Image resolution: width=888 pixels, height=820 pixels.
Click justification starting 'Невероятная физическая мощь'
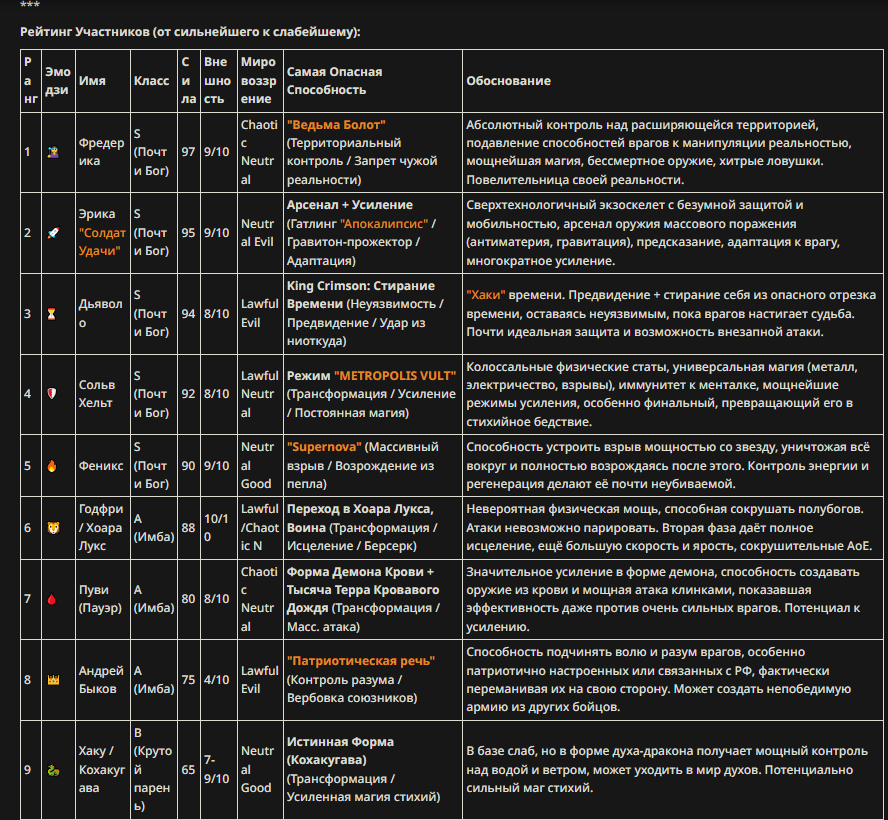669,527
